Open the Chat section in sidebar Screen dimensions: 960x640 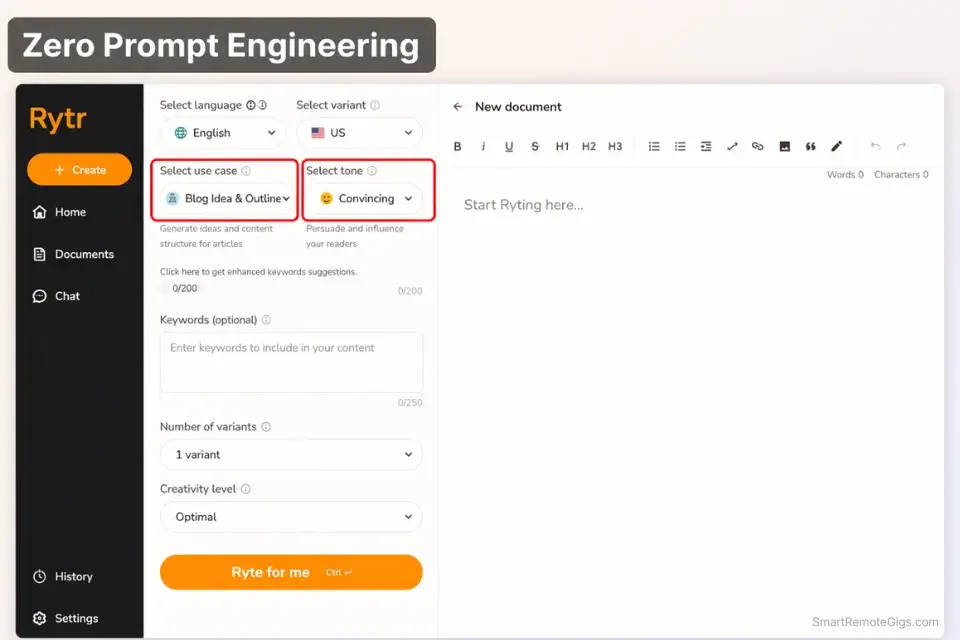pos(68,296)
